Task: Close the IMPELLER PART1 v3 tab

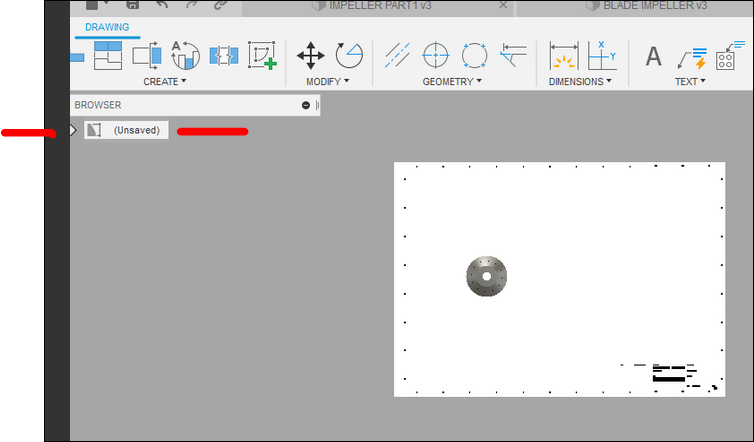Action: [503, 5]
